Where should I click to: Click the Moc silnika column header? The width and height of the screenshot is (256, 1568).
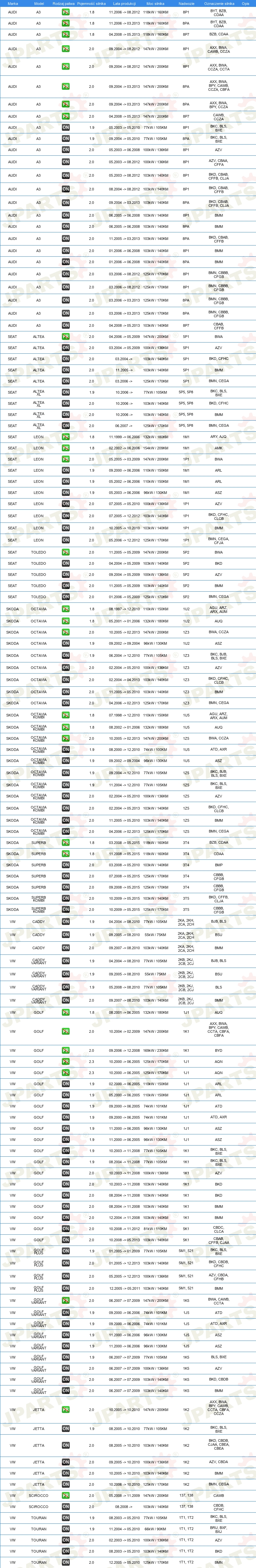(156, 3)
